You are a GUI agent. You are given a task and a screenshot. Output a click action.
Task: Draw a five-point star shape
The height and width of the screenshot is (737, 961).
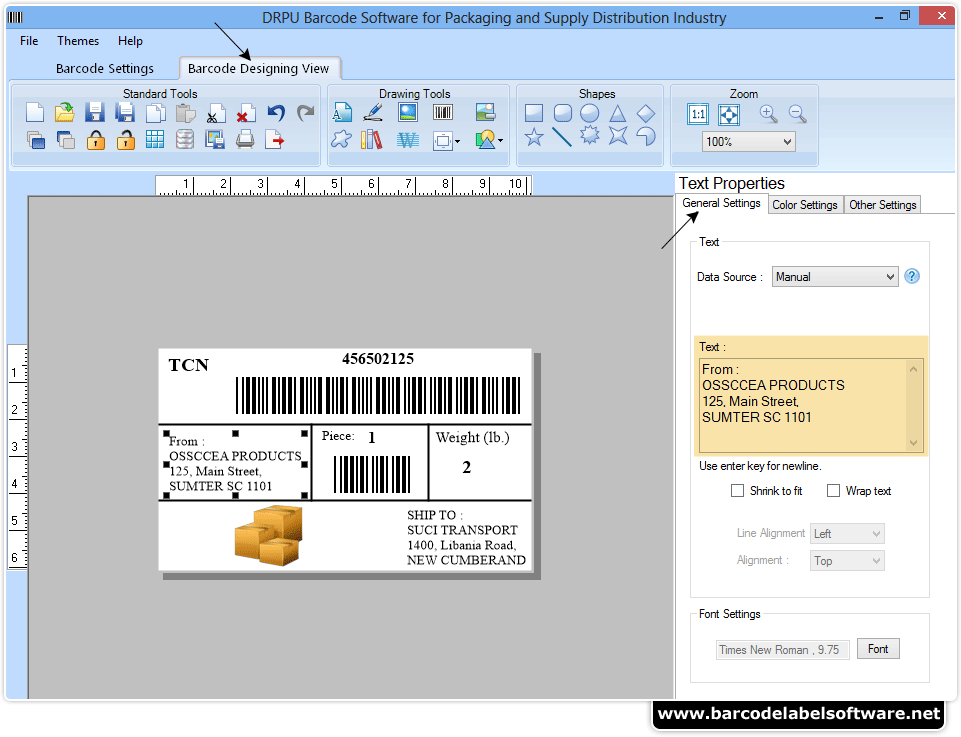[534, 137]
